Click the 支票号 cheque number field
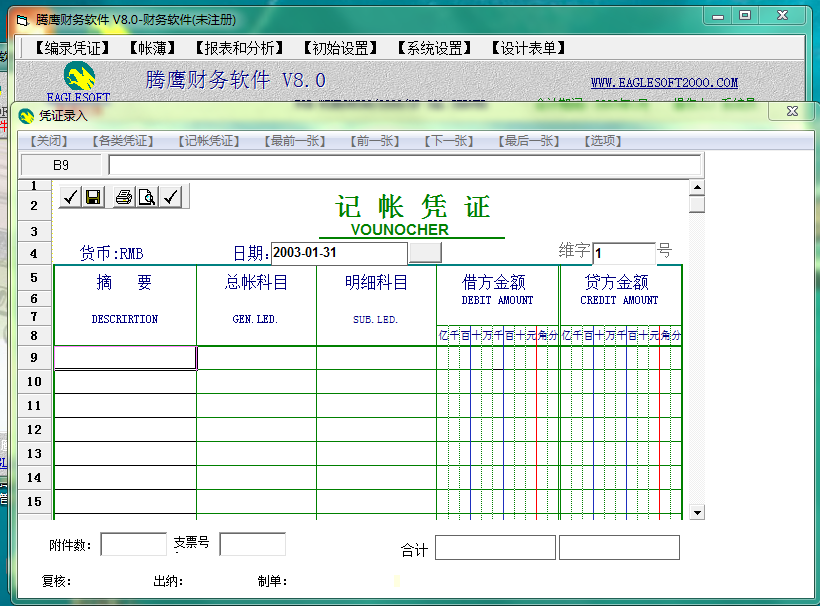 pyautogui.click(x=253, y=544)
